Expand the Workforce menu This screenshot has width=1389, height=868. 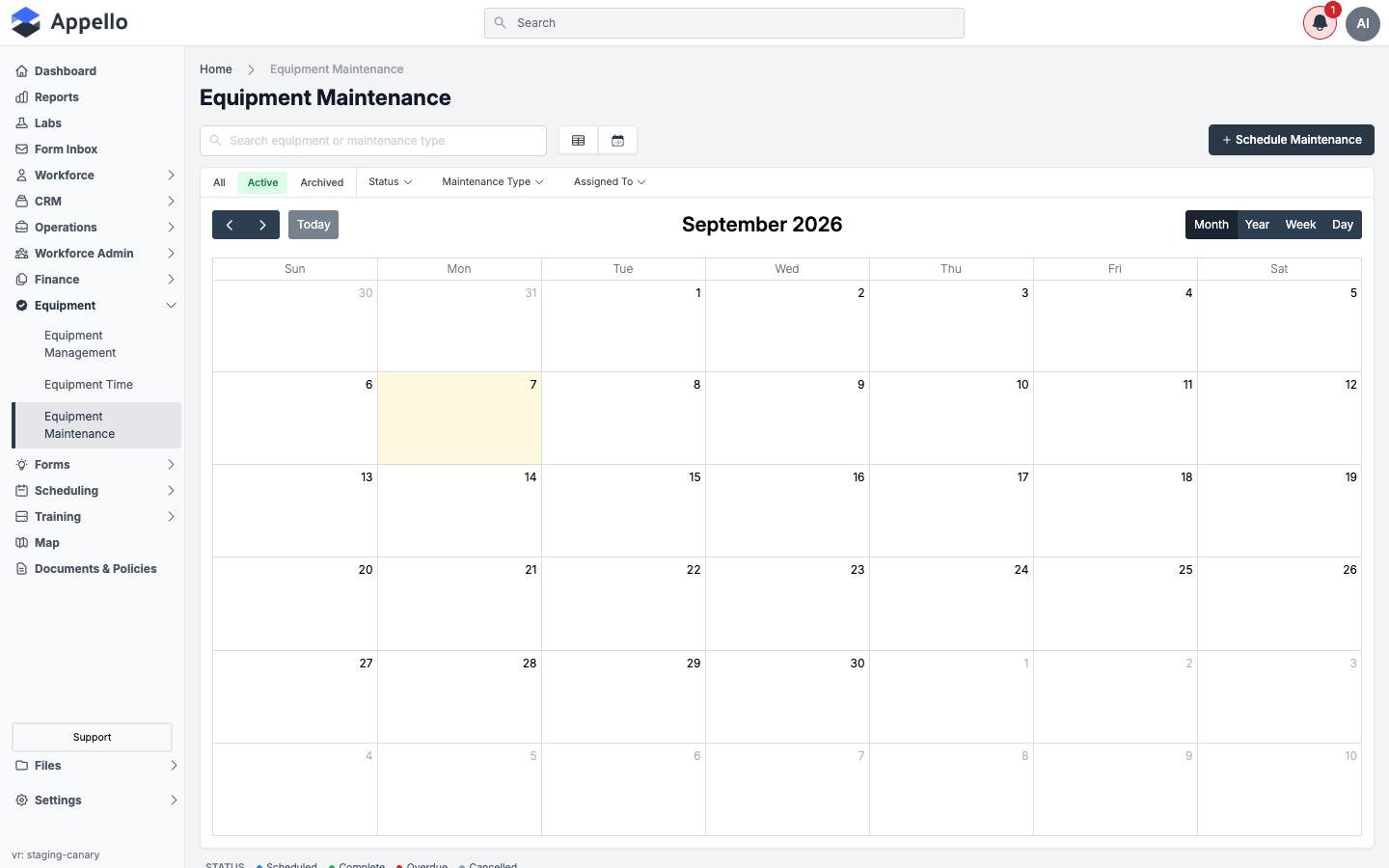pyautogui.click(x=96, y=176)
